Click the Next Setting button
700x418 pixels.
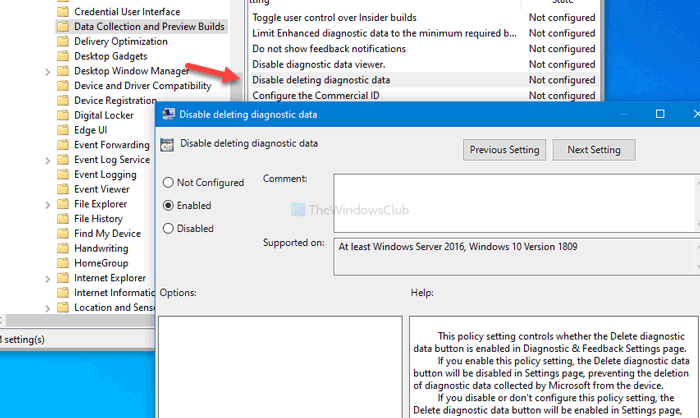point(594,150)
